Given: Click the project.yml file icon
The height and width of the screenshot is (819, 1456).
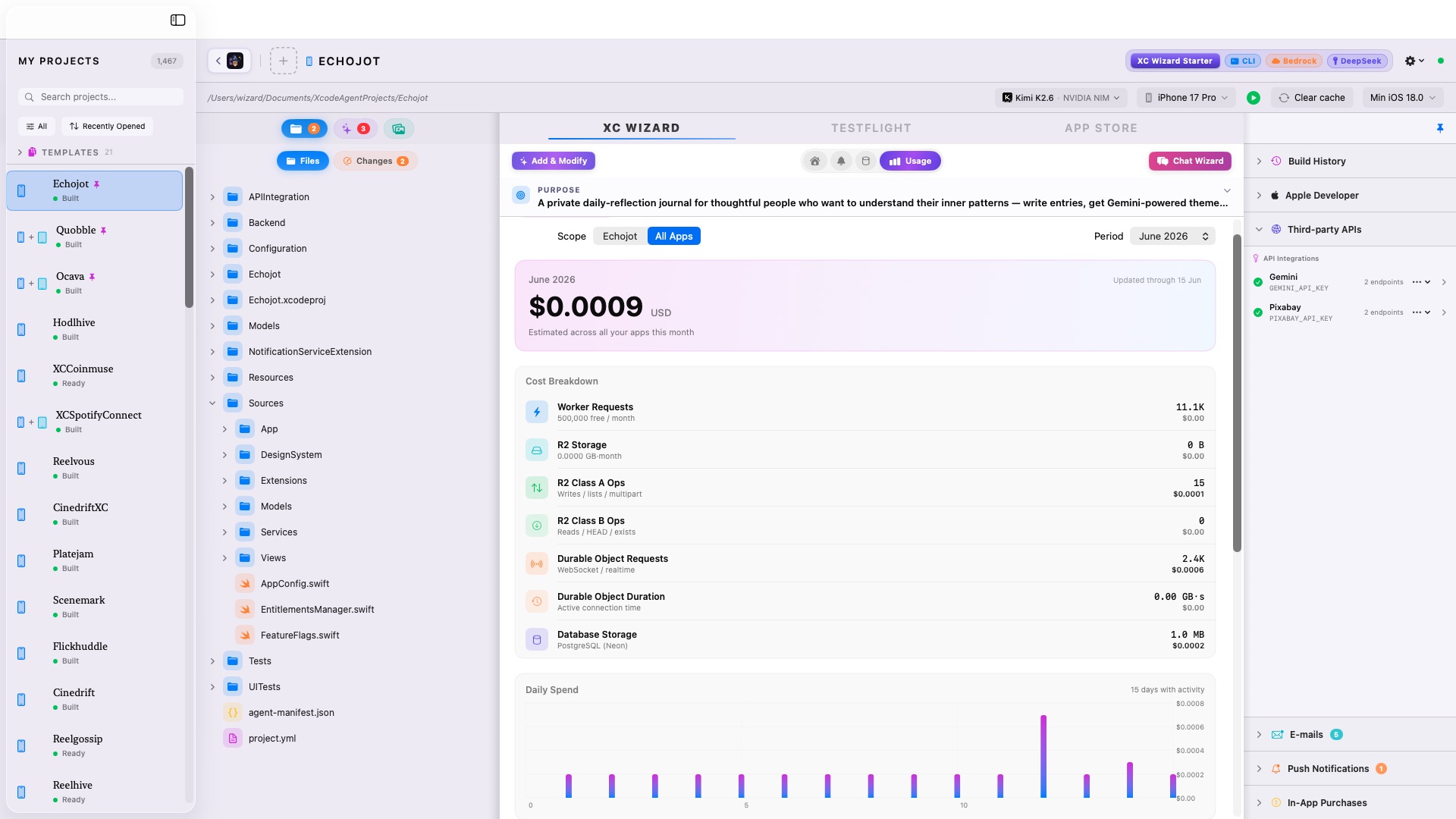Looking at the screenshot, I should 233,739.
